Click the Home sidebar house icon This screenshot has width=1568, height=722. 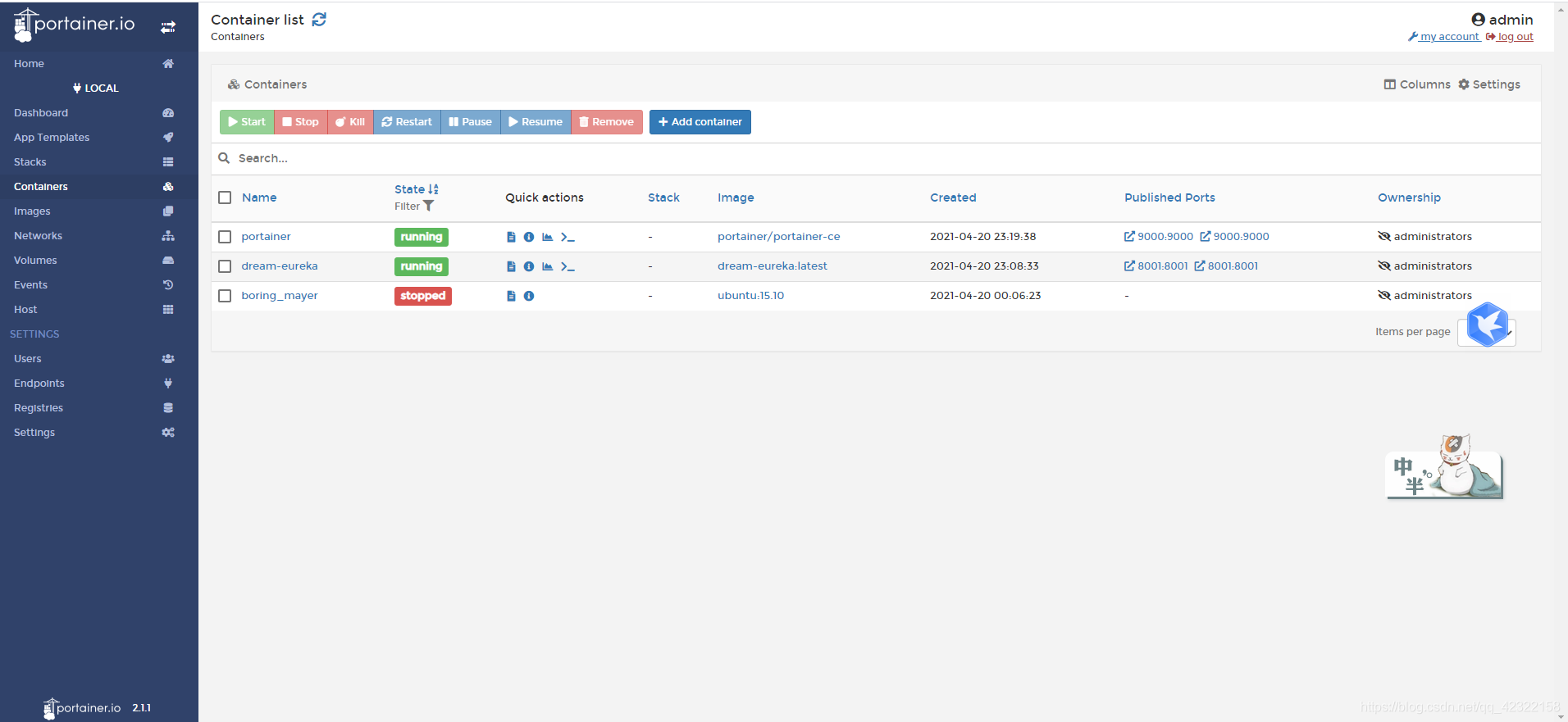(x=168, y=63)
